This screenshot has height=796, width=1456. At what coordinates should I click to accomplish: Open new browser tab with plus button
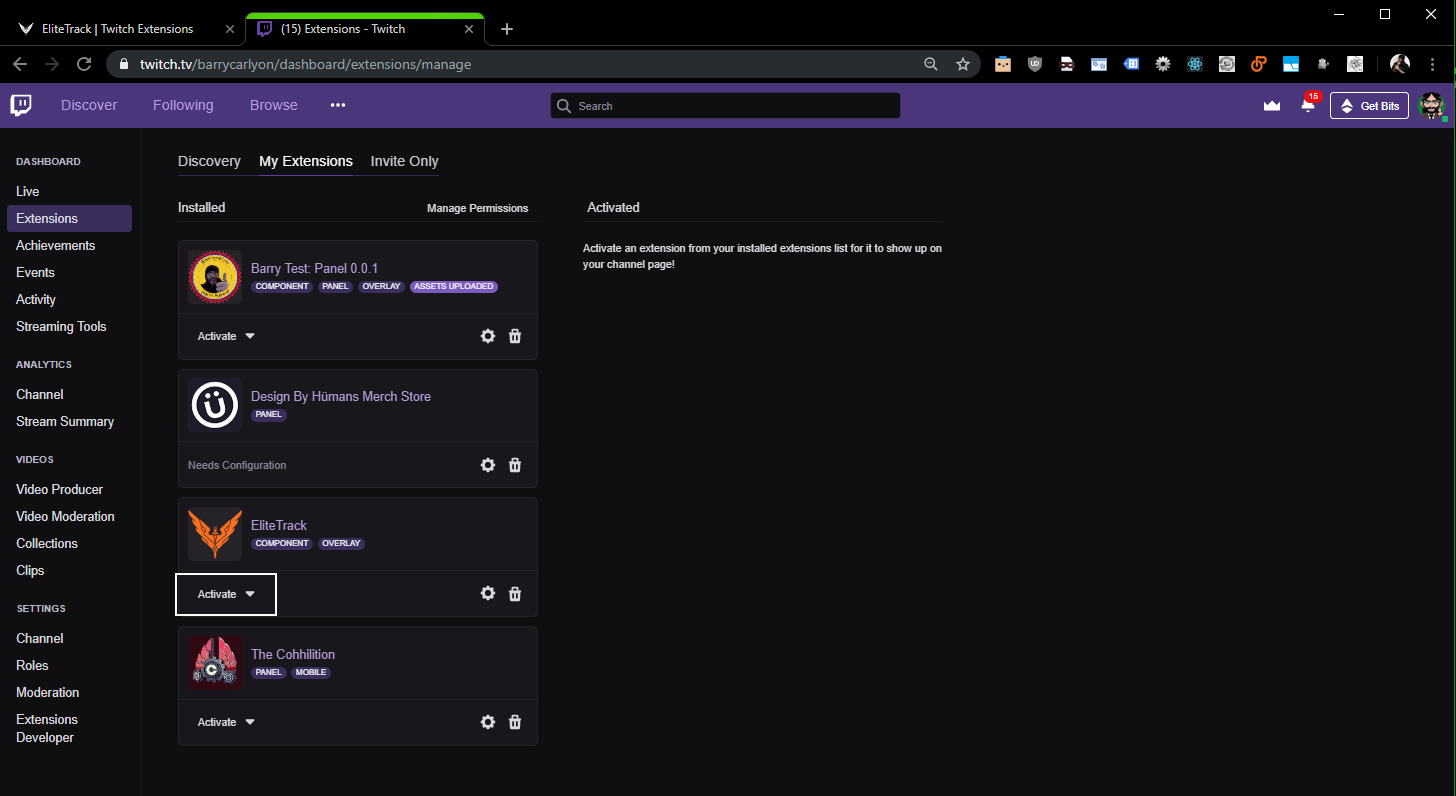tap(507, 29)
